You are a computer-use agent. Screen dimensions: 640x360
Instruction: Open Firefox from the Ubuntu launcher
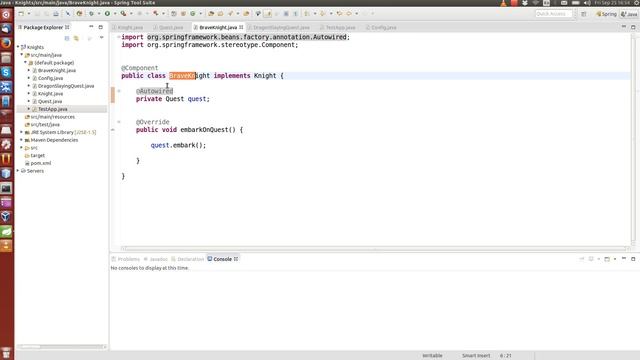click(6, 43)
